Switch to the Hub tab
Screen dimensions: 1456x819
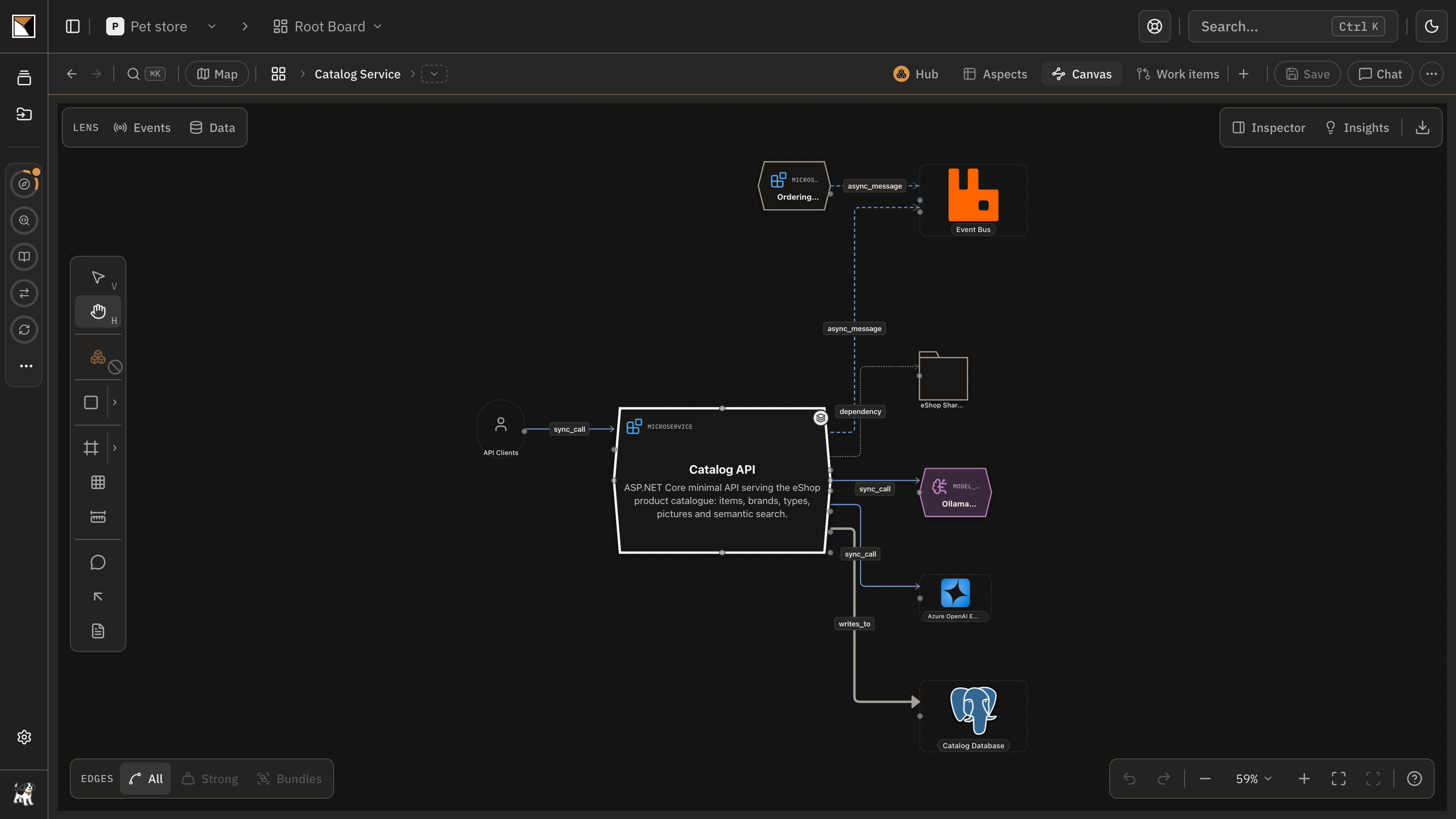(916, 74)
